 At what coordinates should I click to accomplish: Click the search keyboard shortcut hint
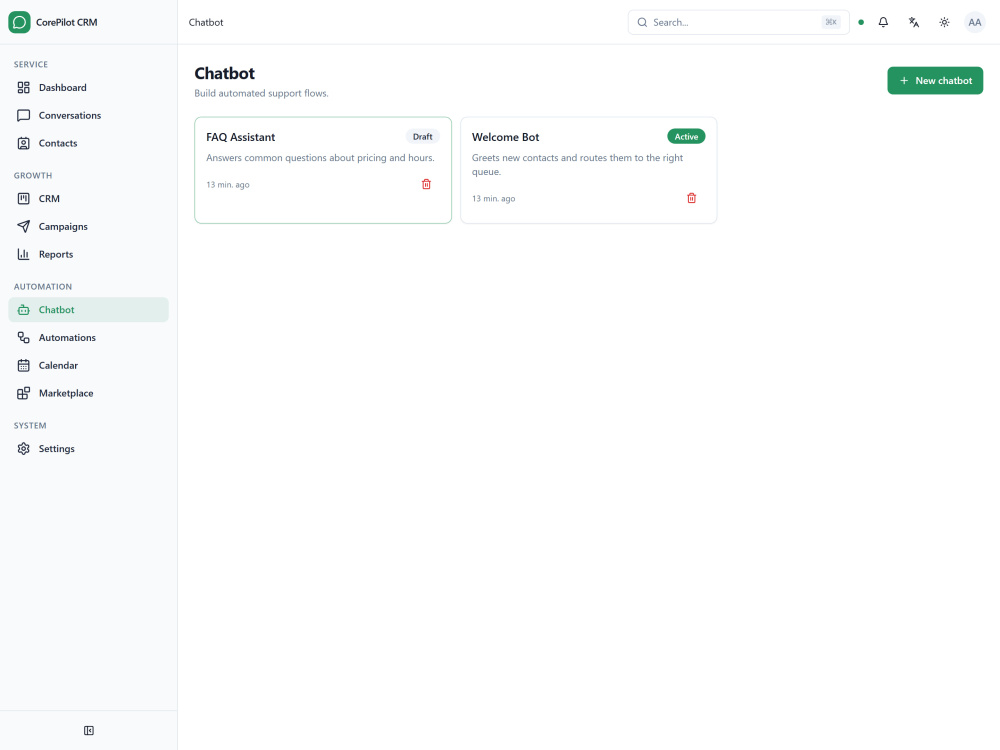click(x=831, y=22)
